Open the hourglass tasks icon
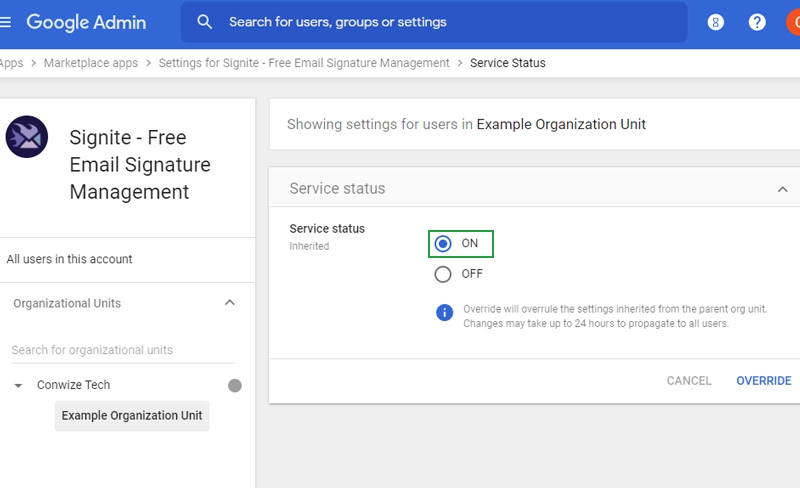This screenshot has height=488, width=800. (715, 22)
